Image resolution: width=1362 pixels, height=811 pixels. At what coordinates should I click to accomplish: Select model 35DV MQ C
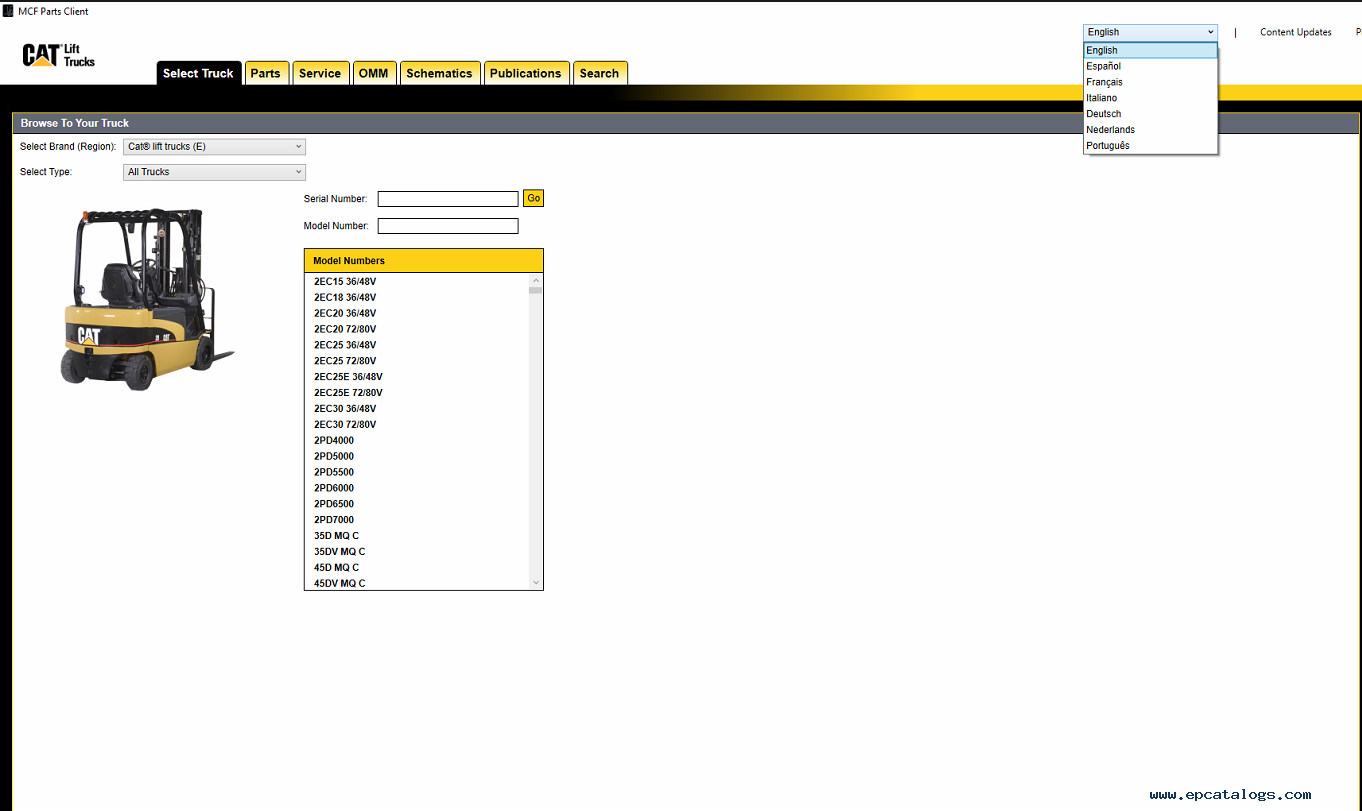pos(340,553)
